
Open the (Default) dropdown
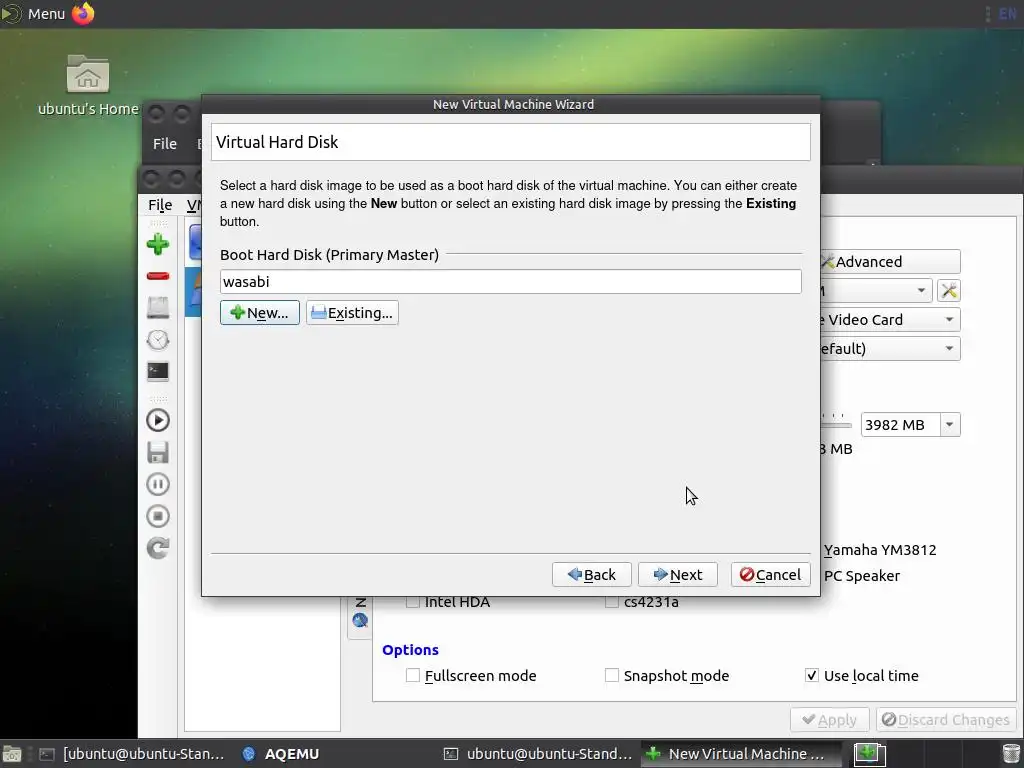(890, 349)
